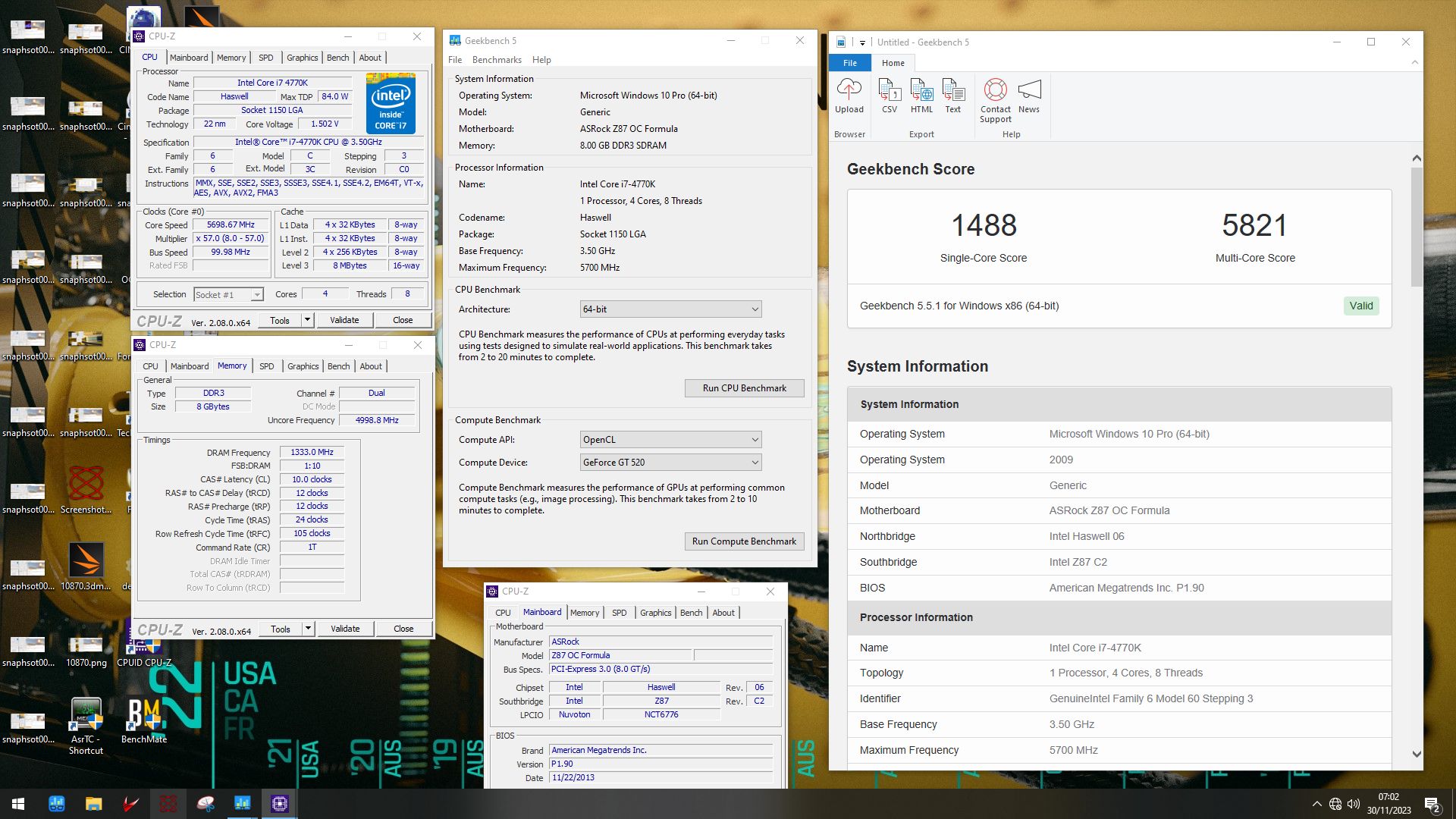Switch to the red knot app in taskbar

pos(168,804)
